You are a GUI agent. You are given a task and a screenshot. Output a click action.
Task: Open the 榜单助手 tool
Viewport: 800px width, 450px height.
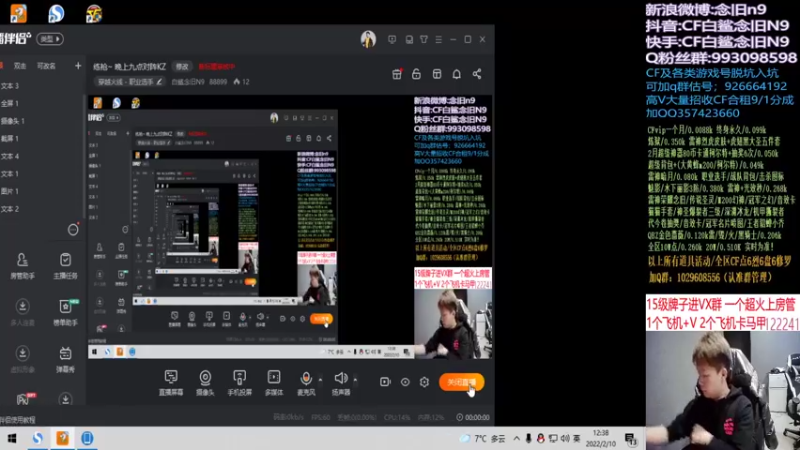tap(65, 312)
